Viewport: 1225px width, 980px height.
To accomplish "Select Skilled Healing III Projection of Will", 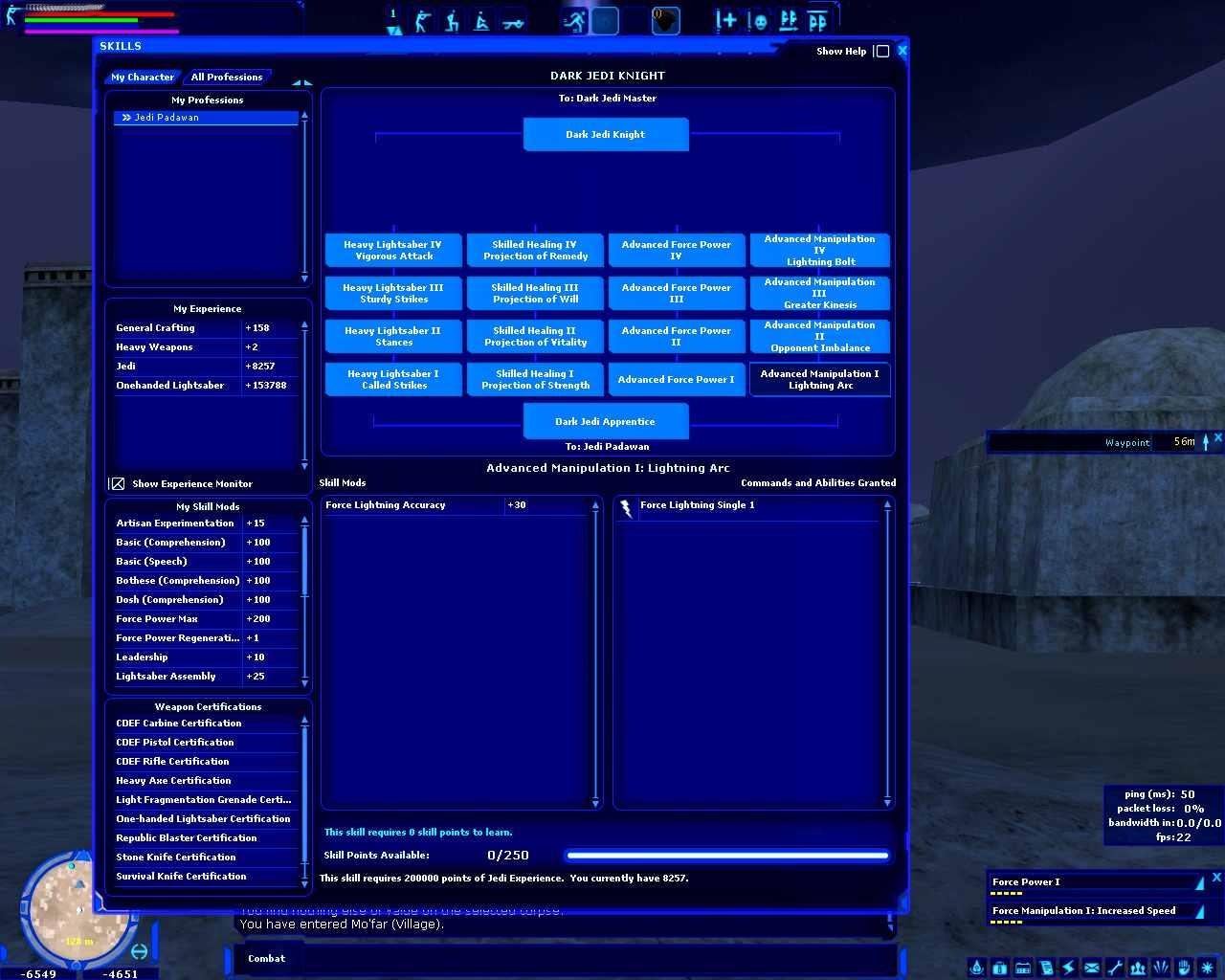I will (x=535, y=294).
